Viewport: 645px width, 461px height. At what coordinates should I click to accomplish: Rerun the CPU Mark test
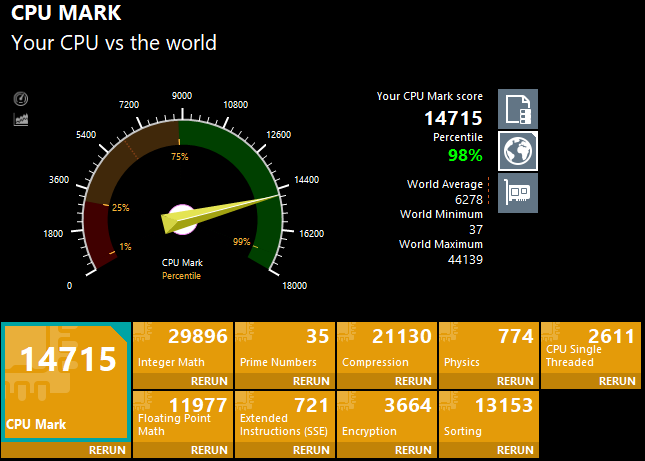click(107, 450)
